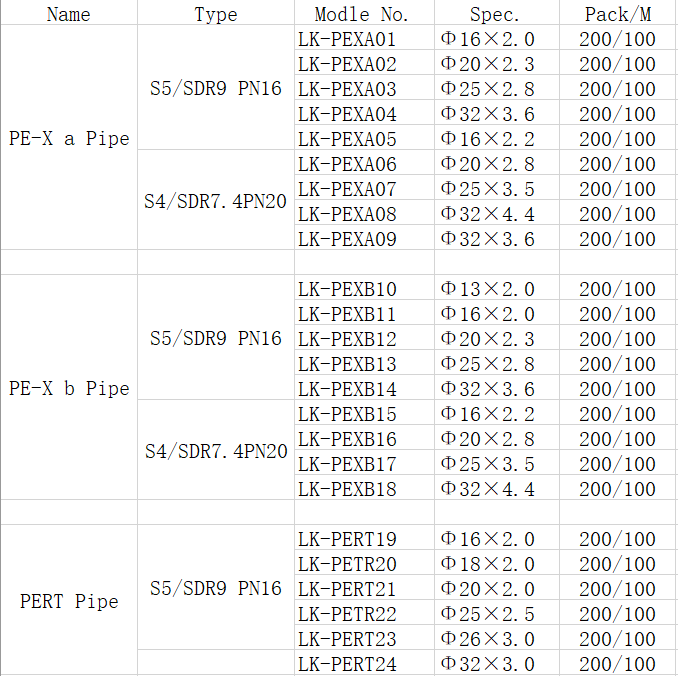Select the Φ18×2.0 spec cell
Image resolution: width=678 pixels, height=676 pixels.
496,562
